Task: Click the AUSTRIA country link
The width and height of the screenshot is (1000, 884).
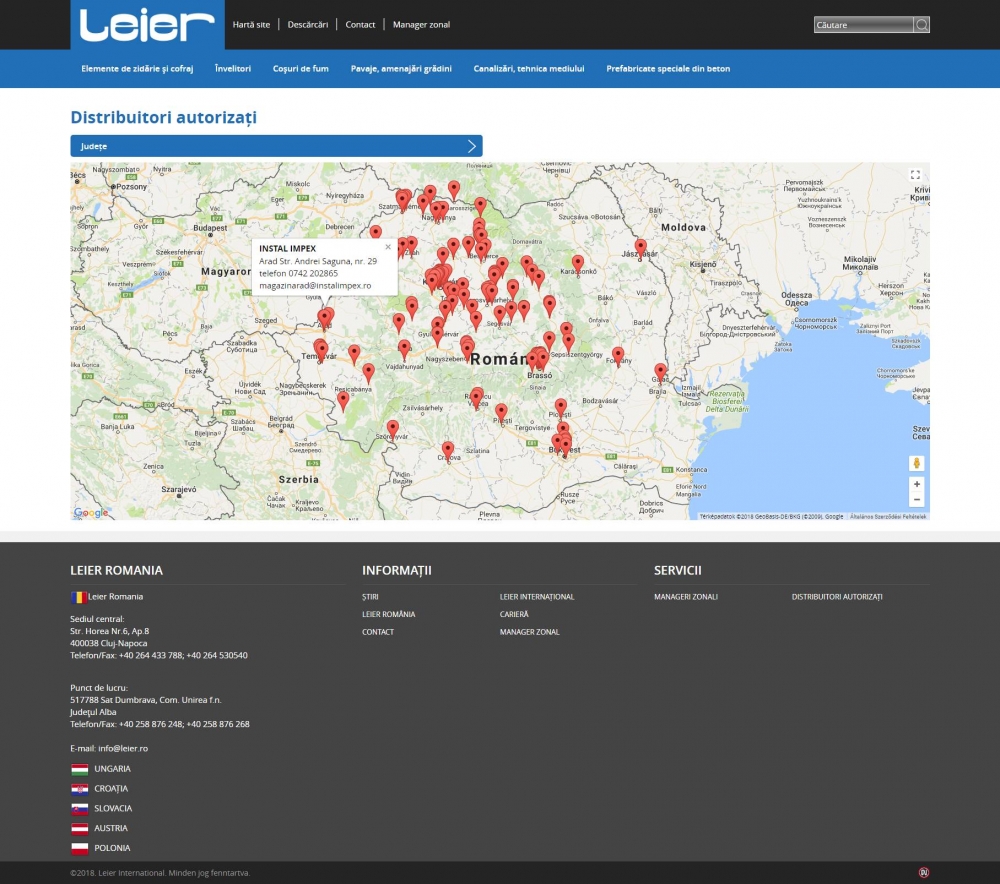Action: (111, 829)
